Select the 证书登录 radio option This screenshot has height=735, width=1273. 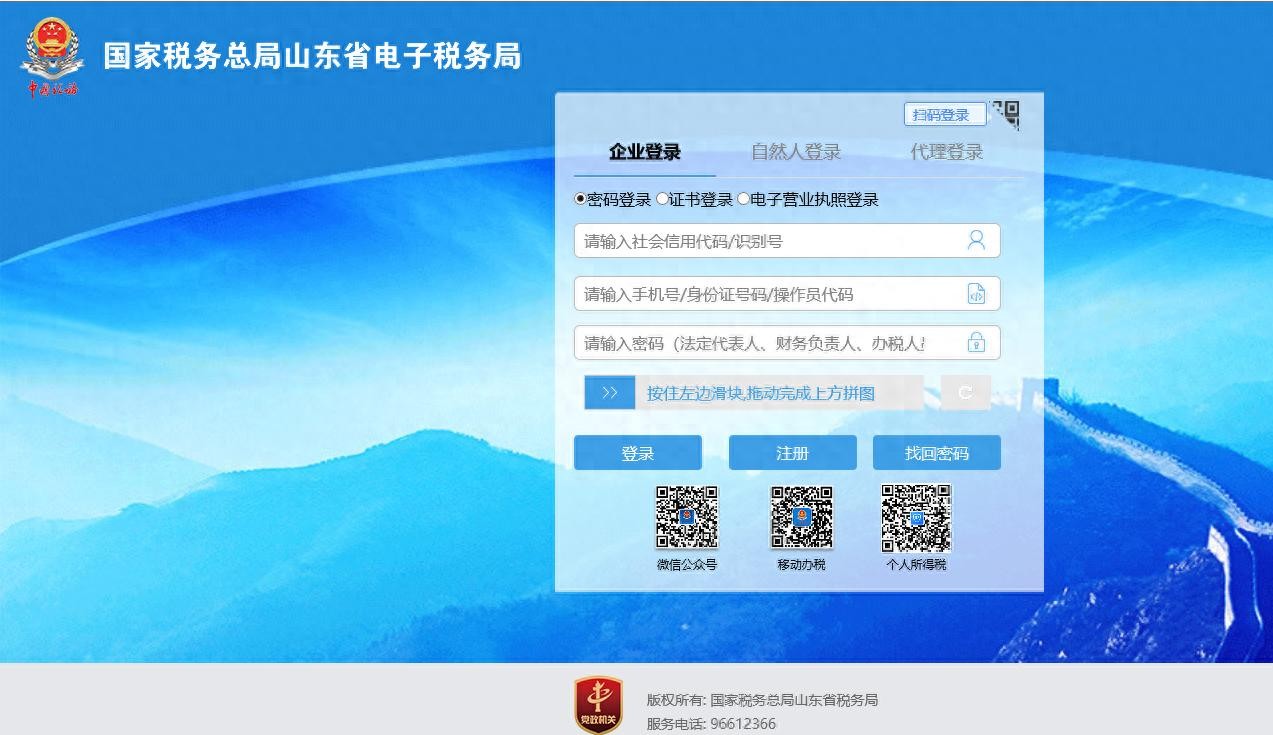coord(662,199)
